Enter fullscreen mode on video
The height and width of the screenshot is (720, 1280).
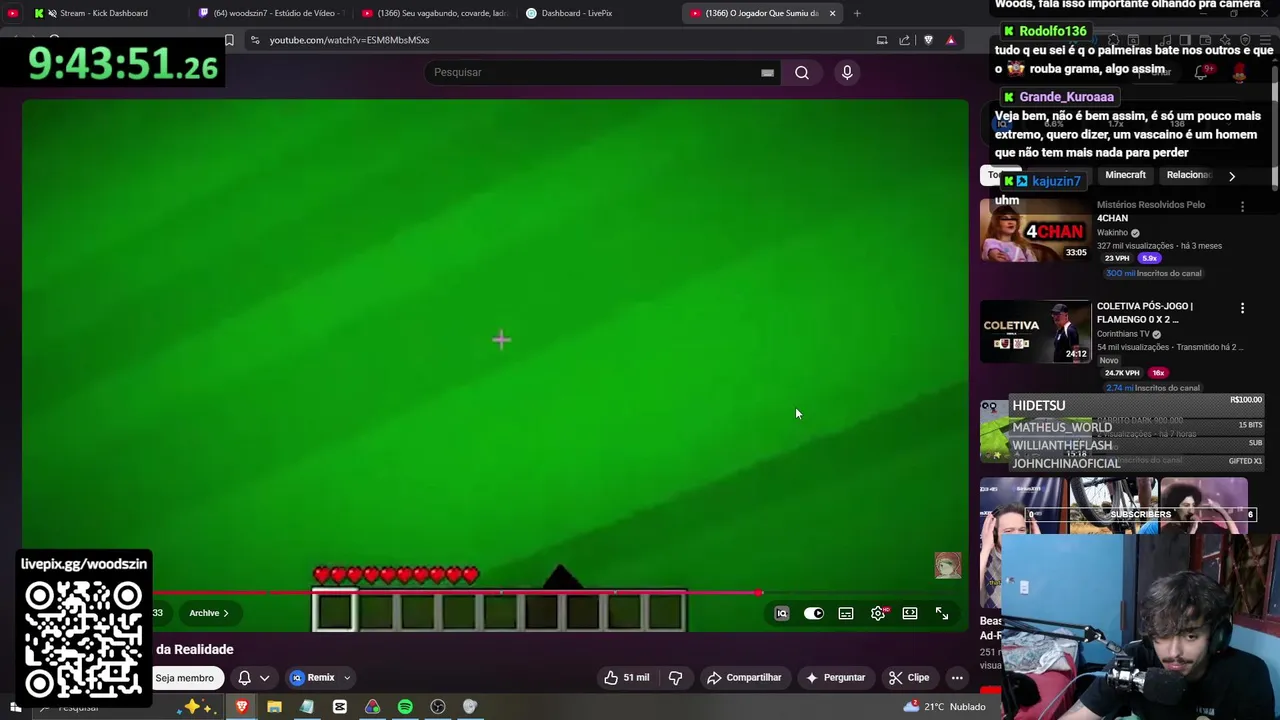click(942, 613)
